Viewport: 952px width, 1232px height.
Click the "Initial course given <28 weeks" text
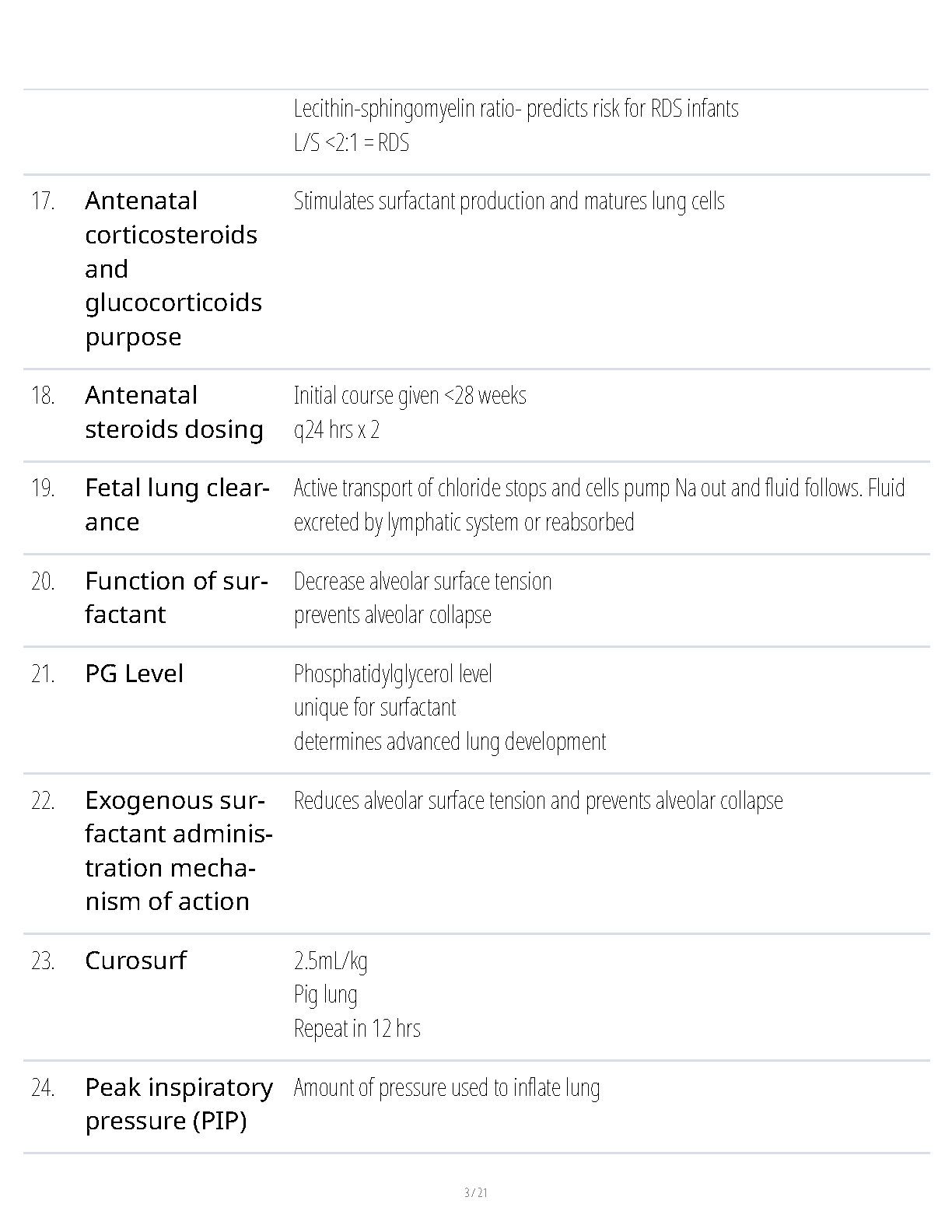tap(410, 396)
